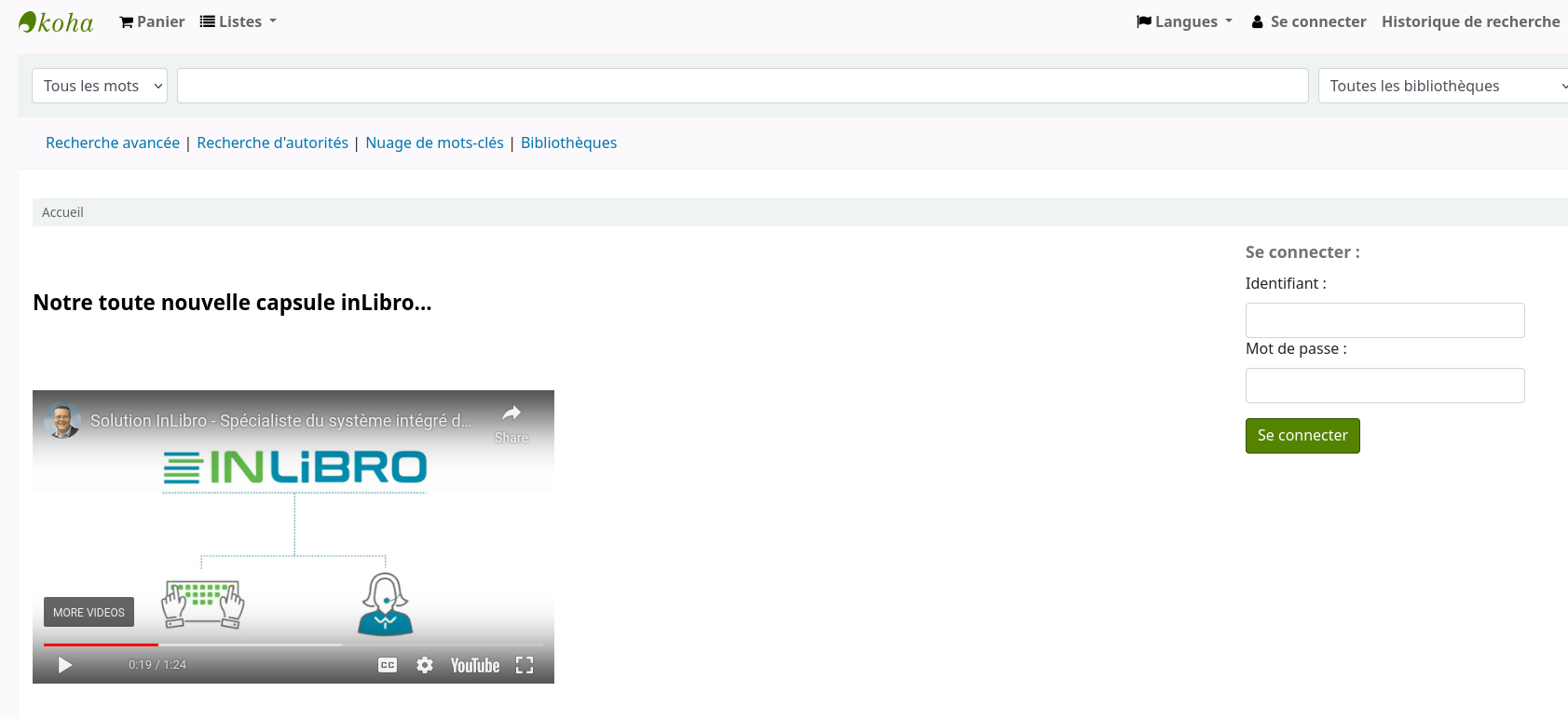The image size is (1568, 719).
Task: Seek on the video progress bar
Action: point(293,644)
